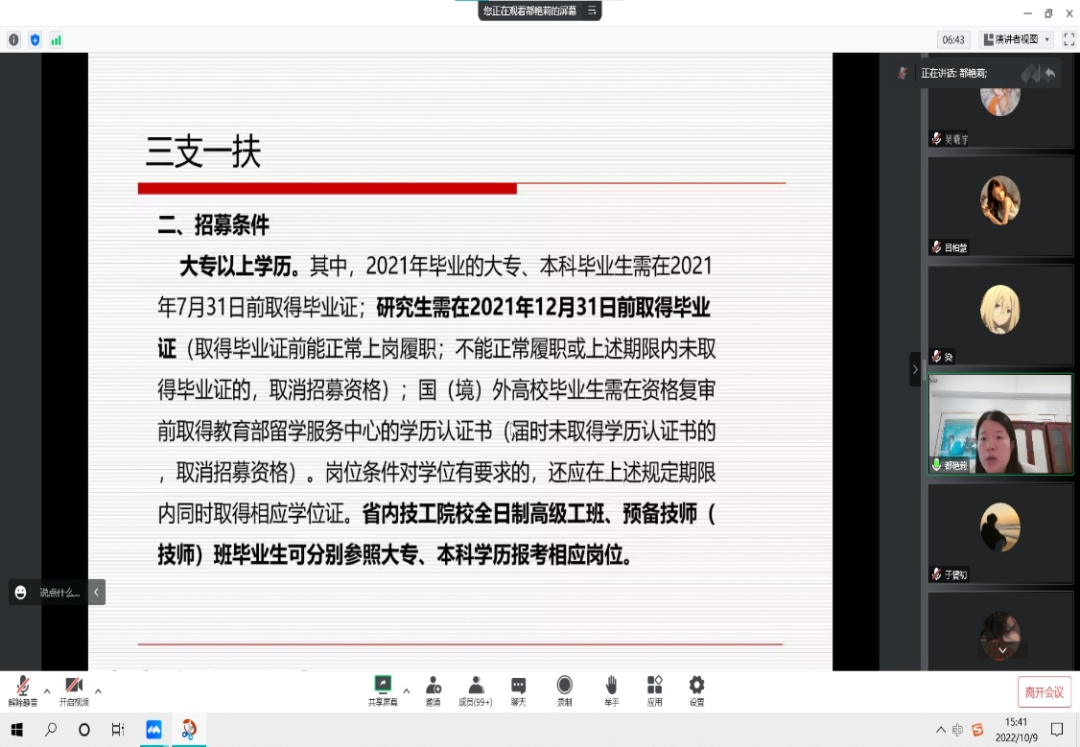This screenshot has width=1080, height=747.
Task: Start Recording (录制)
Action: pyautogui.click(x=564, y=689)
